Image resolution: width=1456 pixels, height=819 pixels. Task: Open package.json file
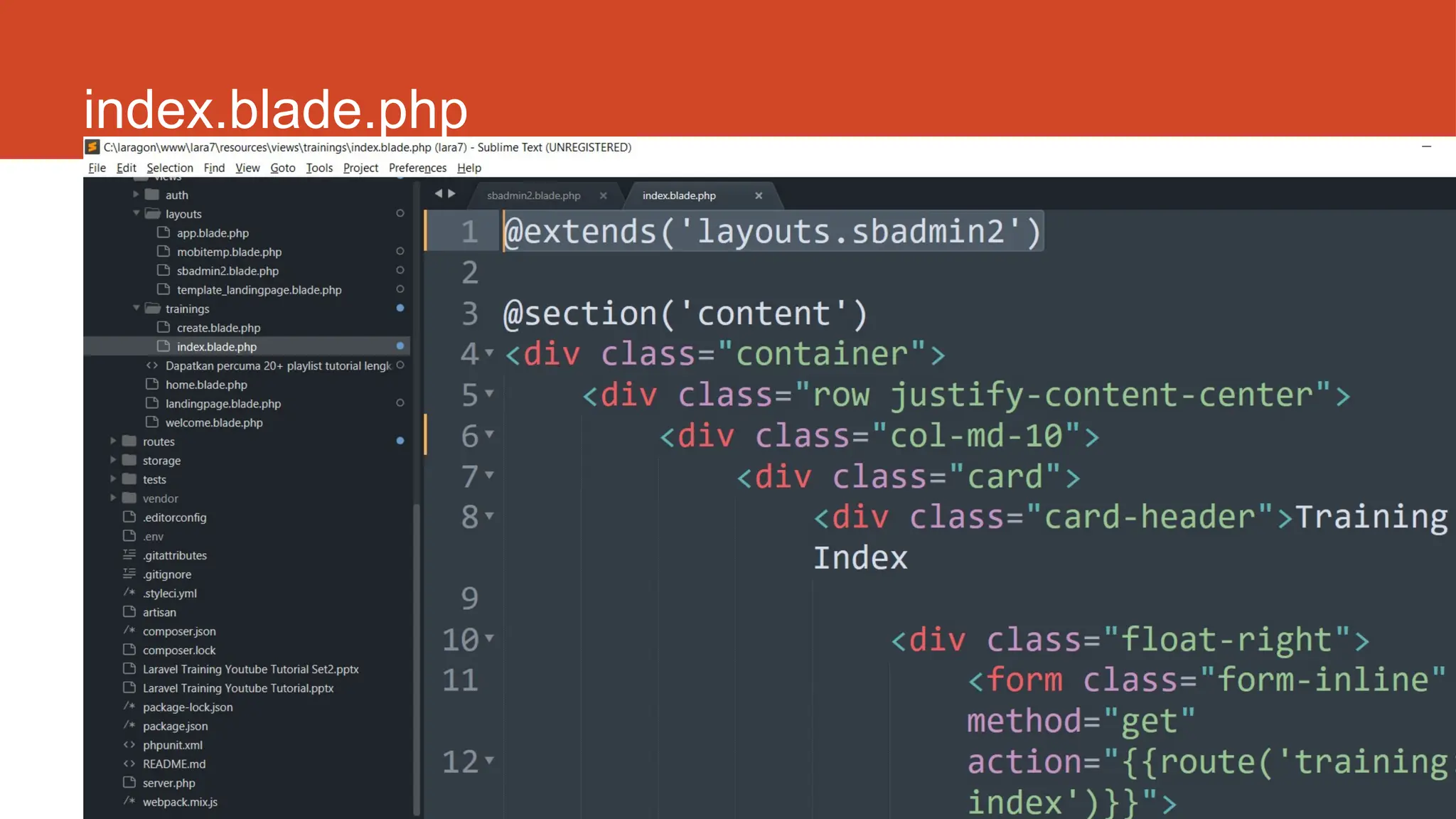click(175, 727)
